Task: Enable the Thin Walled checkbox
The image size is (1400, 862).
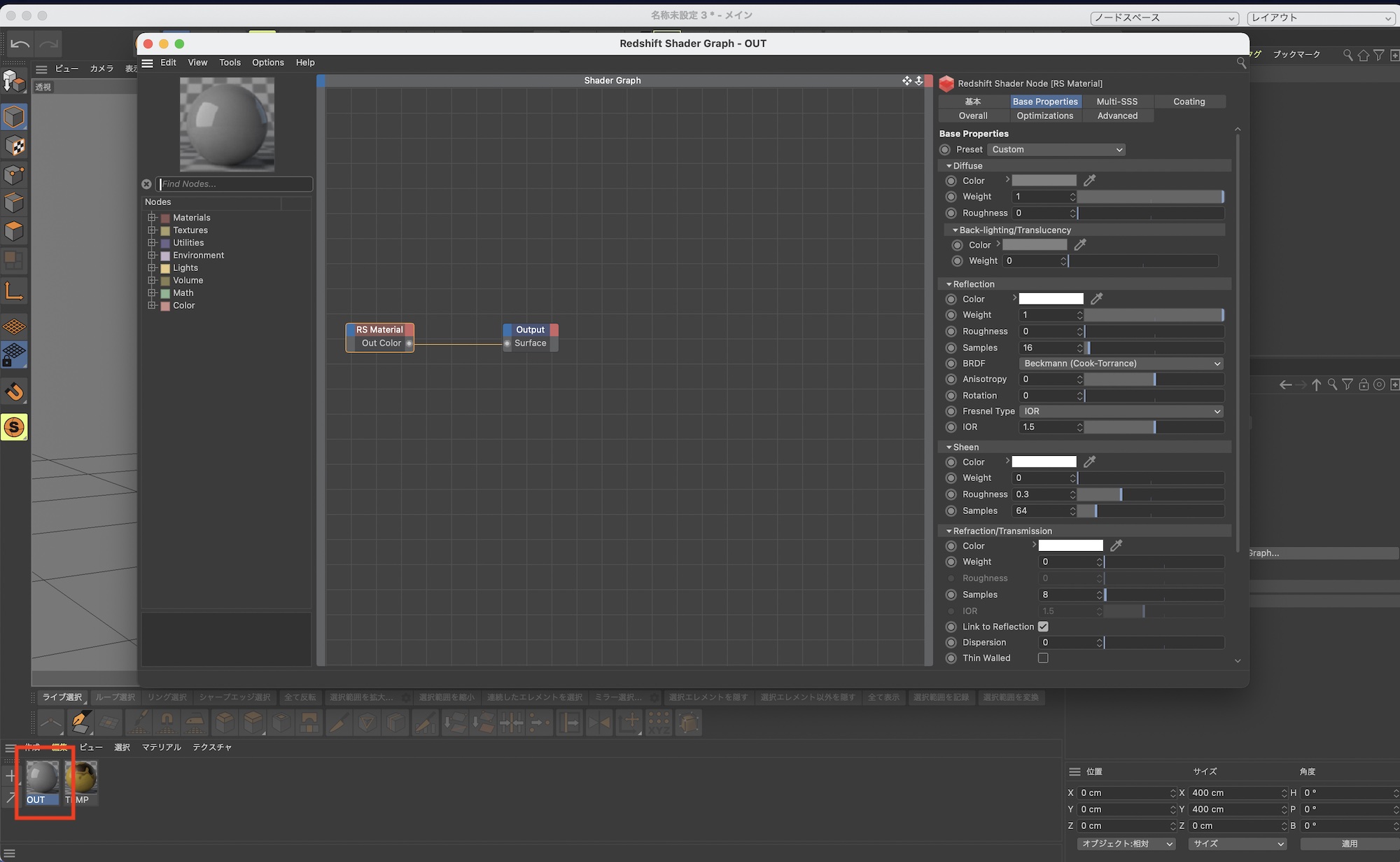Action: pos(1043,658)
